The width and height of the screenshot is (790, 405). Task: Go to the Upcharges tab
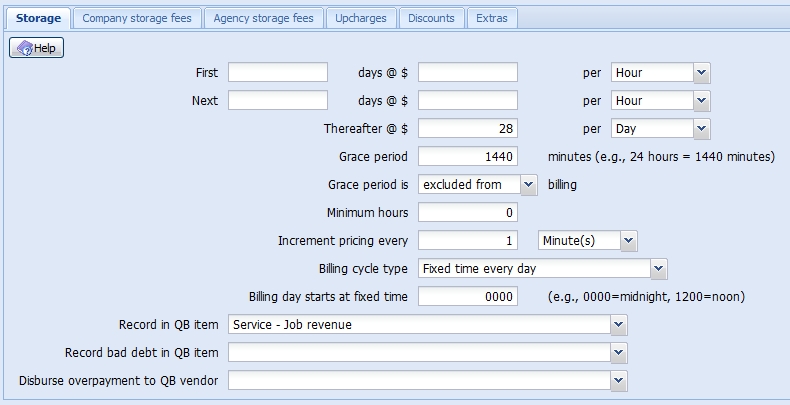pos(361,18)
